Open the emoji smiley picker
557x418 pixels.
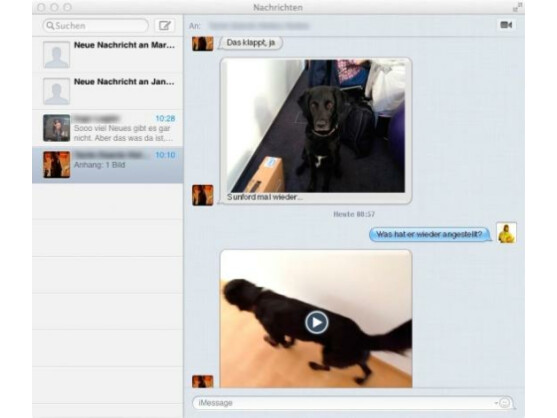click(x=505, y=403)
